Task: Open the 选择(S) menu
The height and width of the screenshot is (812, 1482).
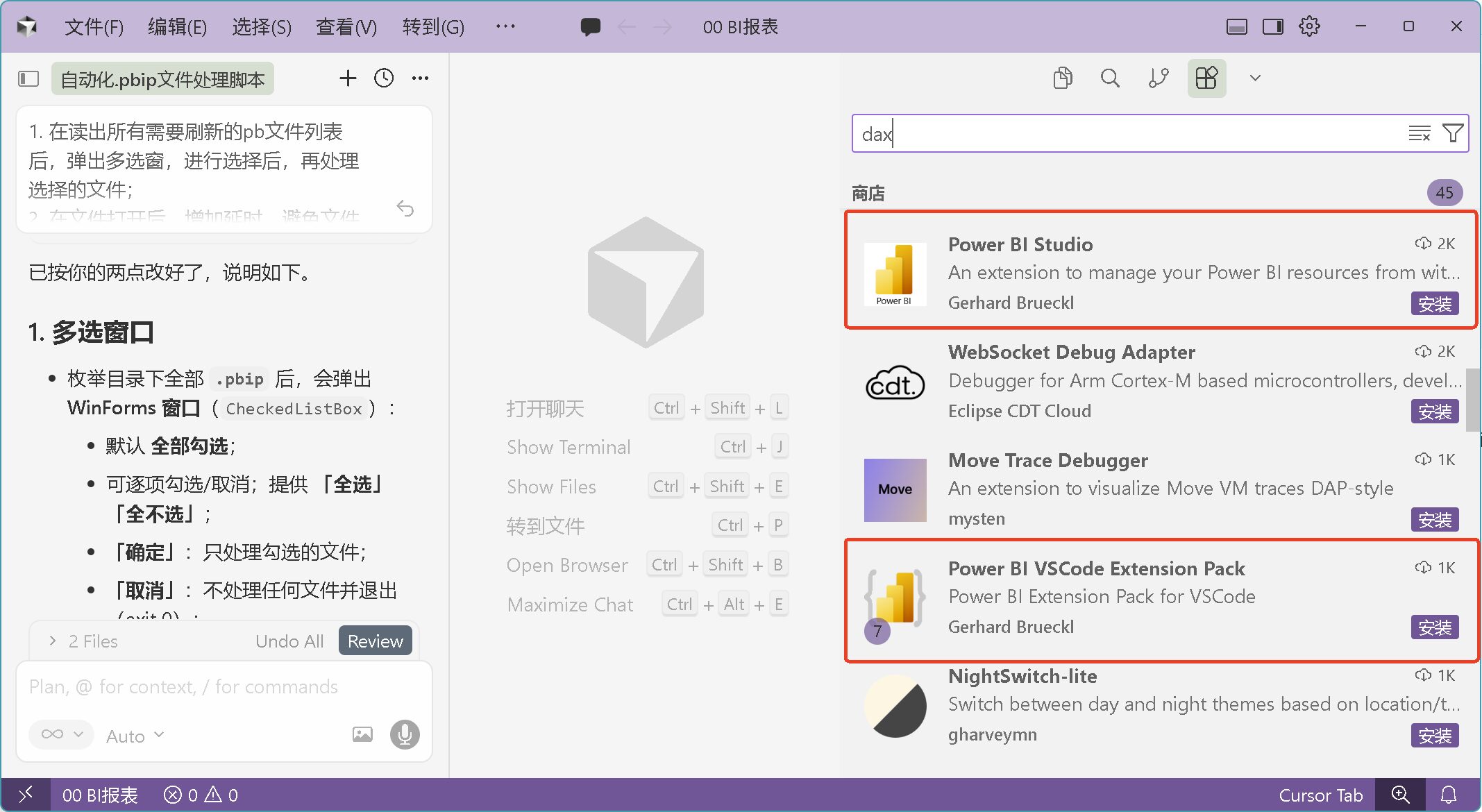Action: (x=262, y=27)
